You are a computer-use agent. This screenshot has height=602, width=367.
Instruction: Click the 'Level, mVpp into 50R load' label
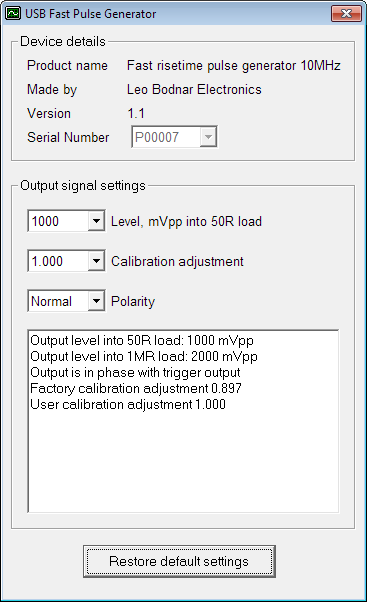187,222
